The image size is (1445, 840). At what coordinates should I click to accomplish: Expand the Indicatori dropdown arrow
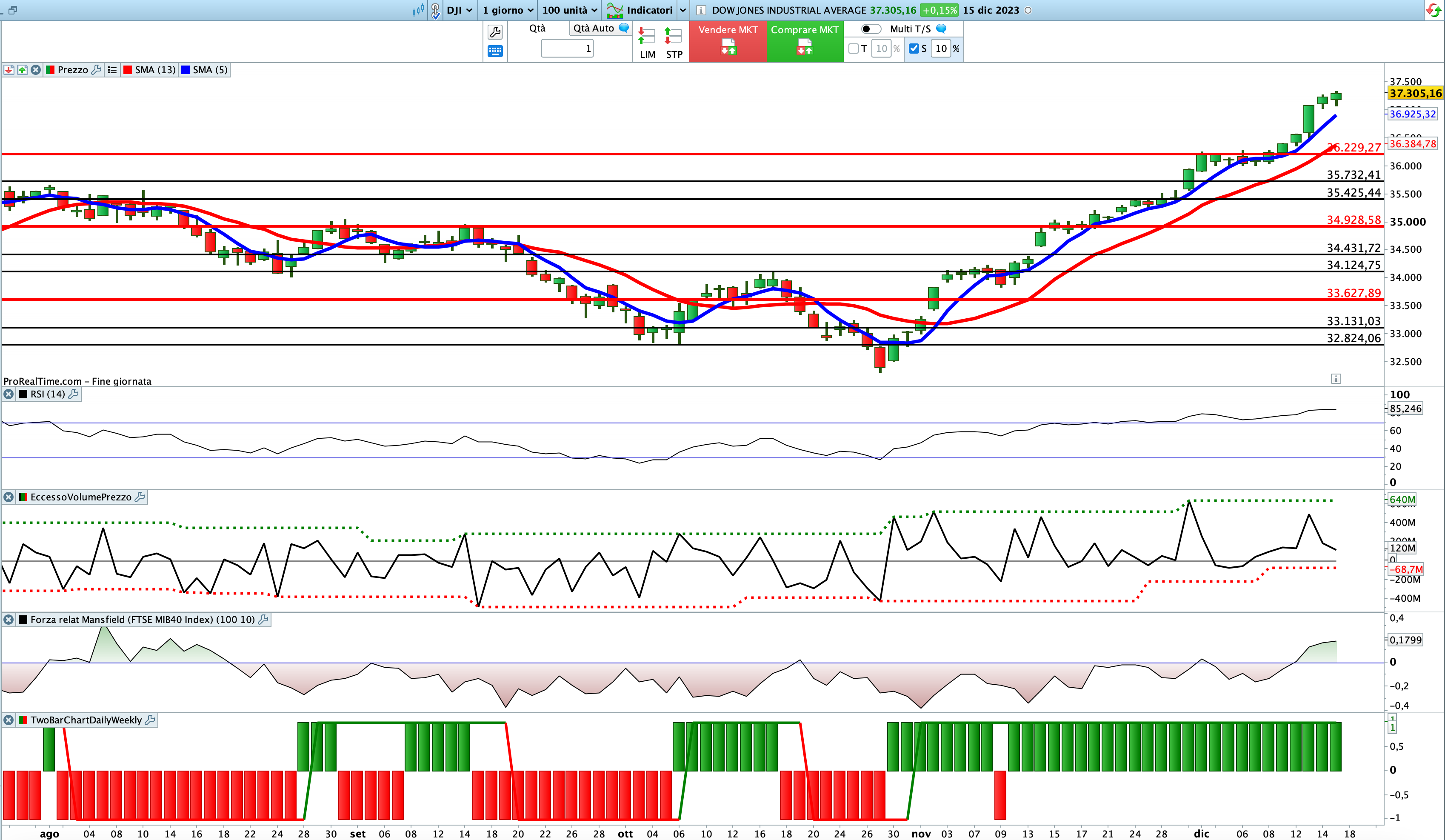[683, 10]
